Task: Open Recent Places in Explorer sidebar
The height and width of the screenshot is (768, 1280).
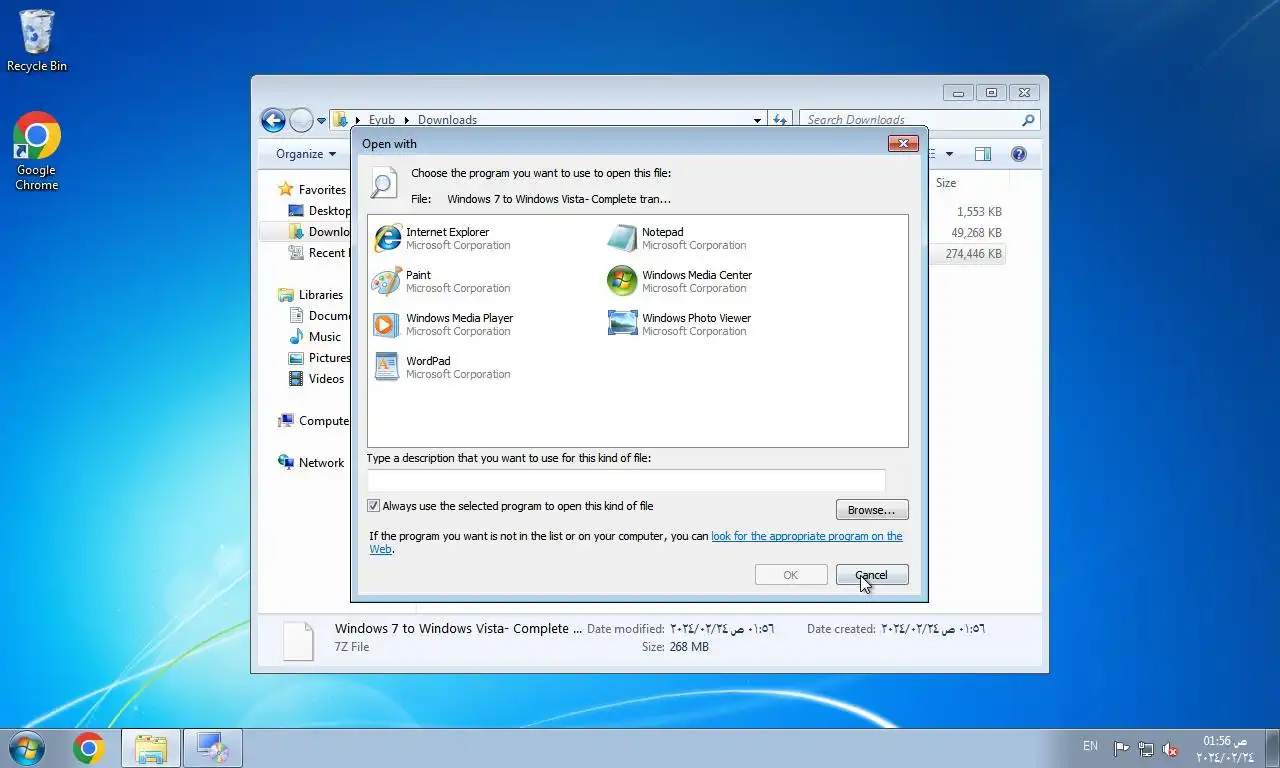Action: point(319,253)
